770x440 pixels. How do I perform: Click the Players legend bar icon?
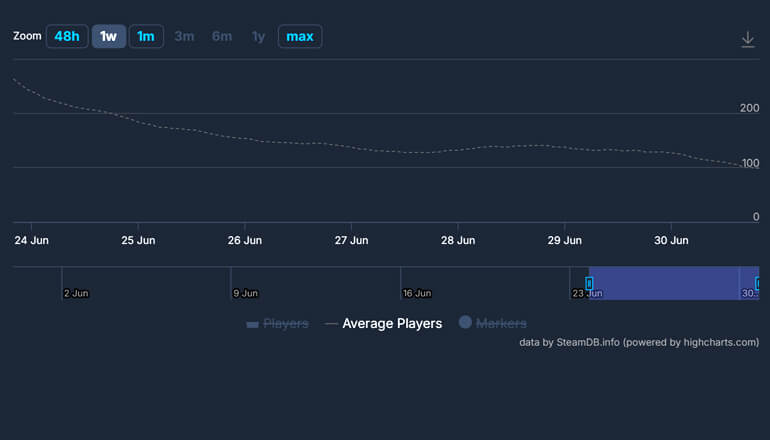click(x=252, y=324)
